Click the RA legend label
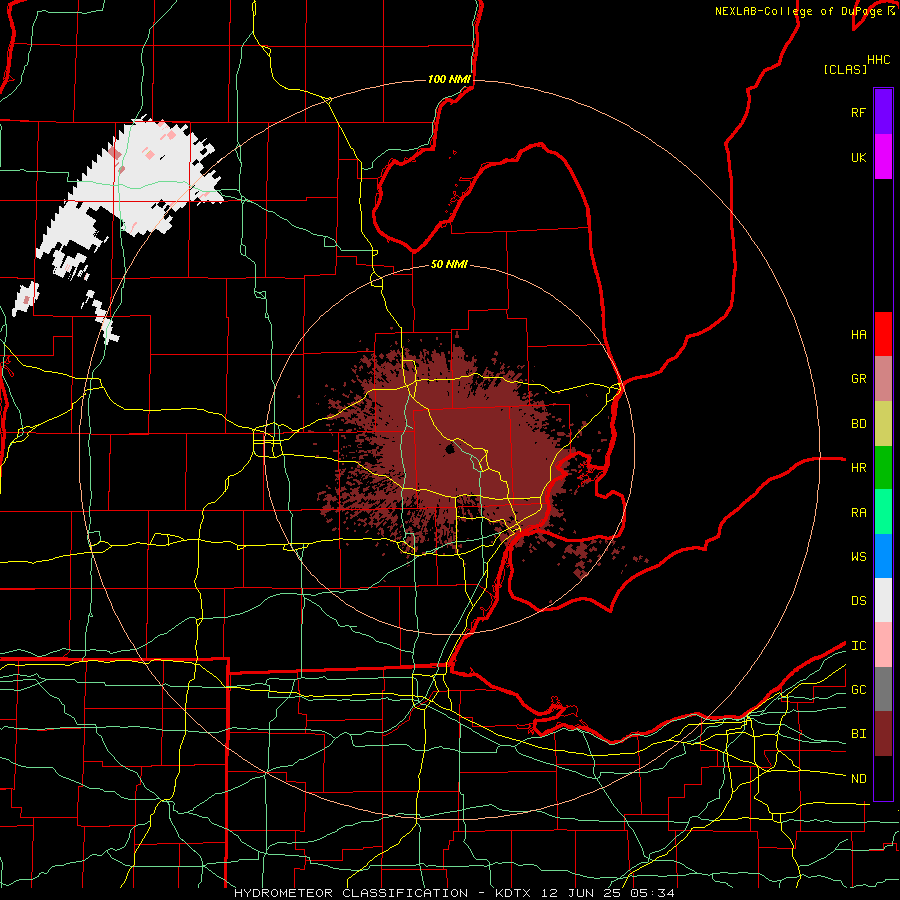Screen dimensions: 900x900 point(858,512)
